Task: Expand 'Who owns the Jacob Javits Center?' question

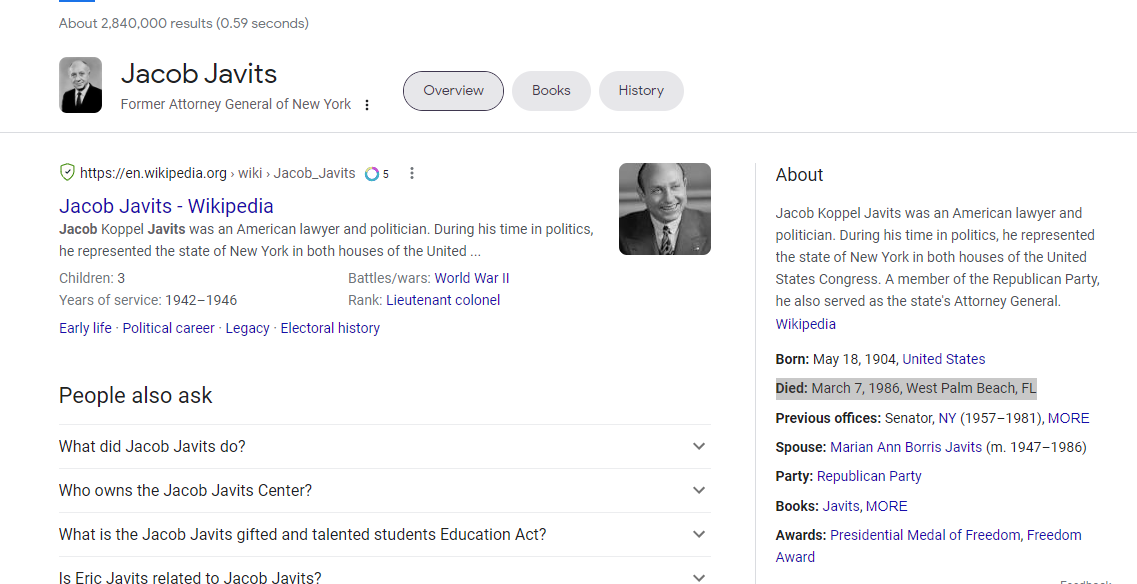Action: pos(384,490)
